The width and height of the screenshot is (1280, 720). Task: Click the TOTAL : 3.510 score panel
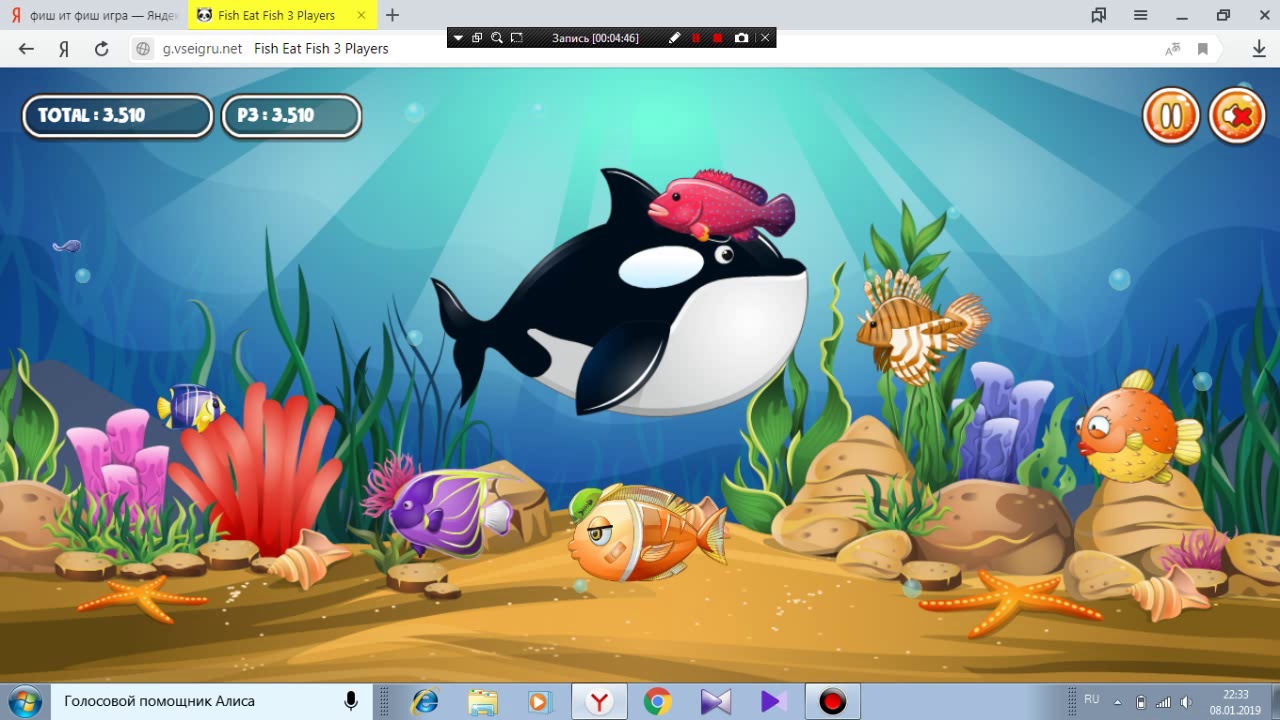click(118, 116)
